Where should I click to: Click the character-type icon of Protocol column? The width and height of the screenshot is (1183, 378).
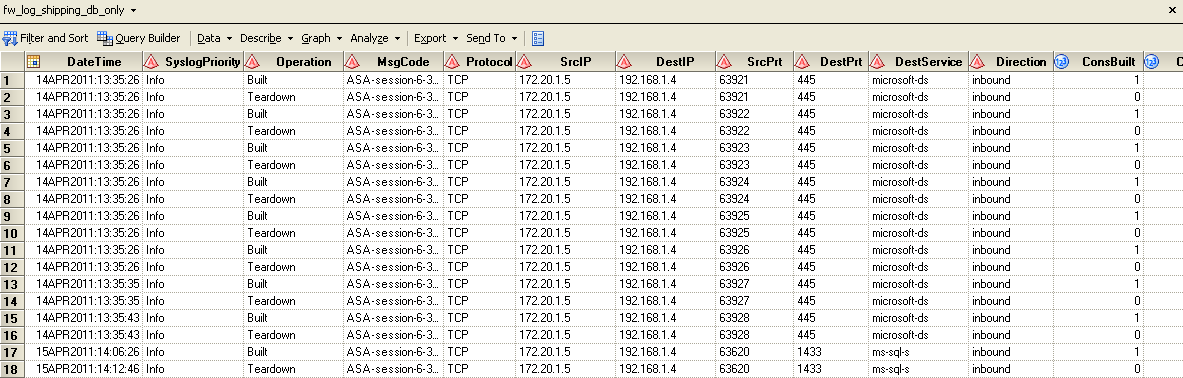452,62
